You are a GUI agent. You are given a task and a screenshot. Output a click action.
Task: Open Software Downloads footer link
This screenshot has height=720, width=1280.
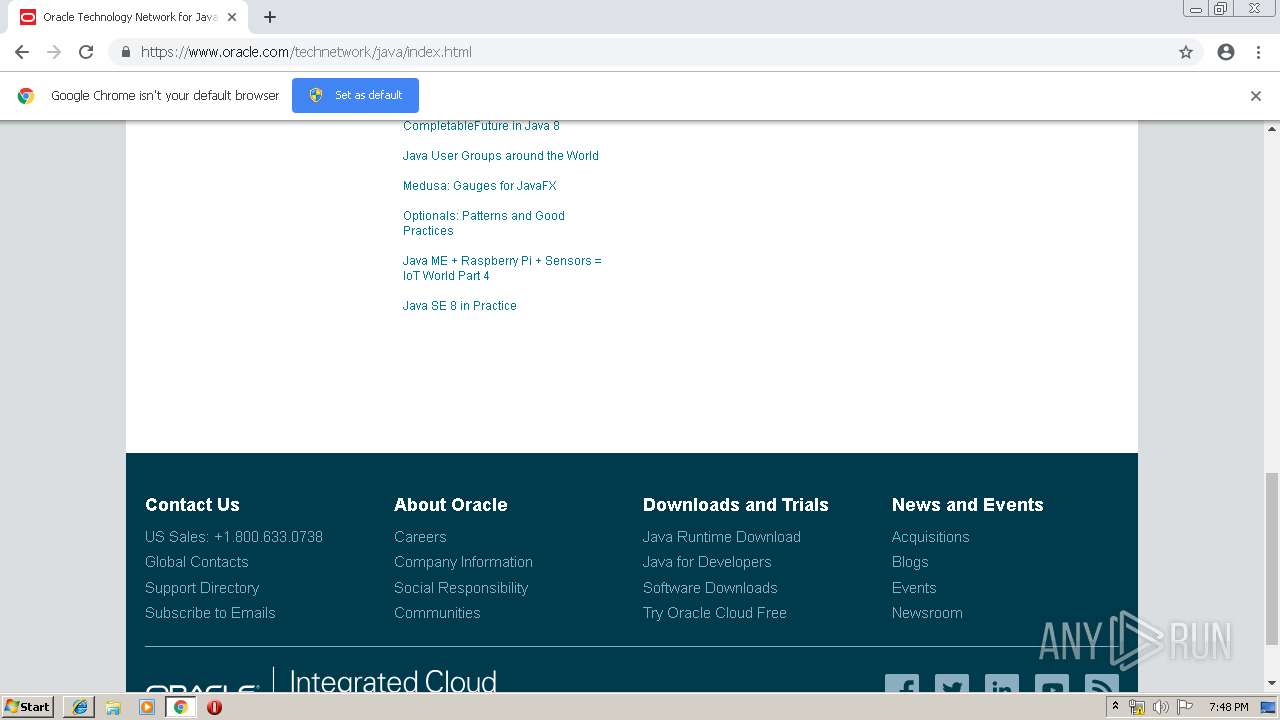tap(710, 588)
